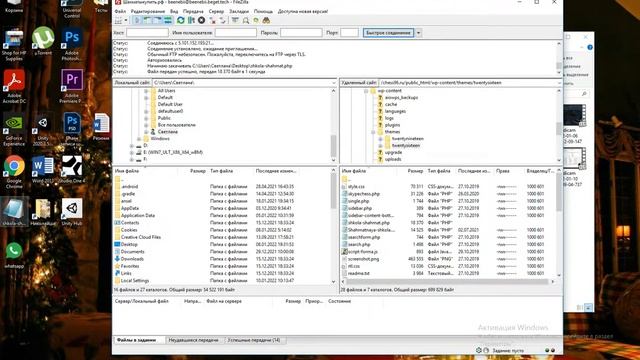Select screenshot.png in remote list

coord(363,259)
